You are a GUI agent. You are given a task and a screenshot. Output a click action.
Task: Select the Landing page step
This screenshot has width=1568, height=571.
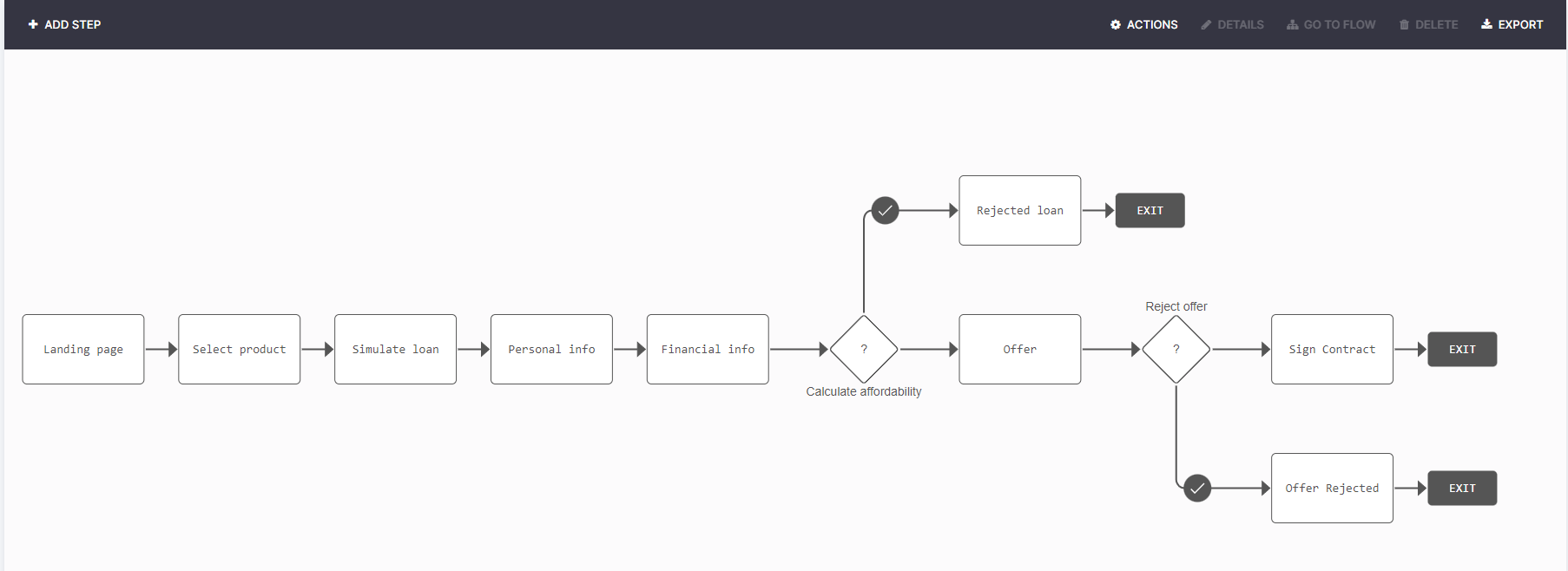pos(83,349)
